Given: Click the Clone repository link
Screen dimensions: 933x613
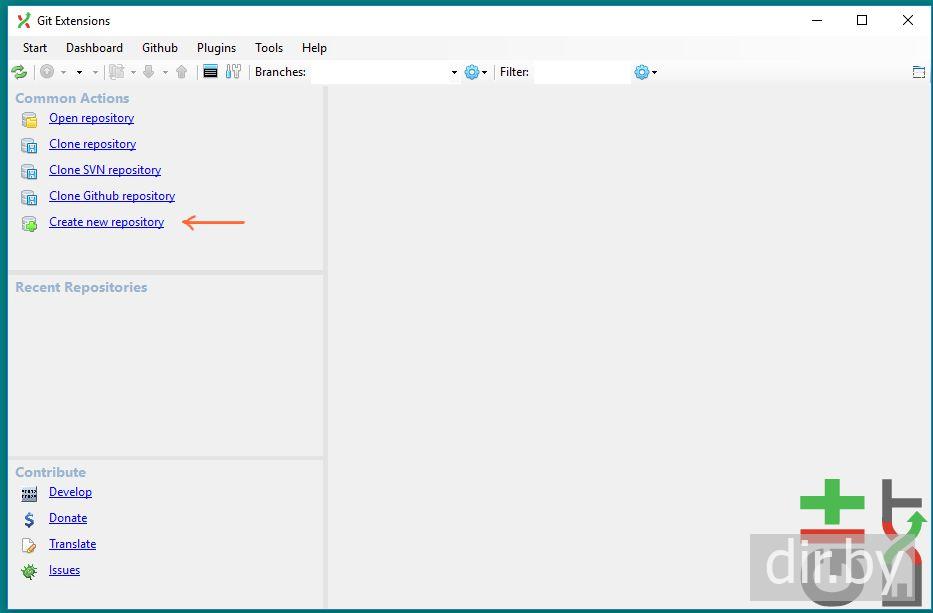Looking at the screenshot, I should pos(92,144).
